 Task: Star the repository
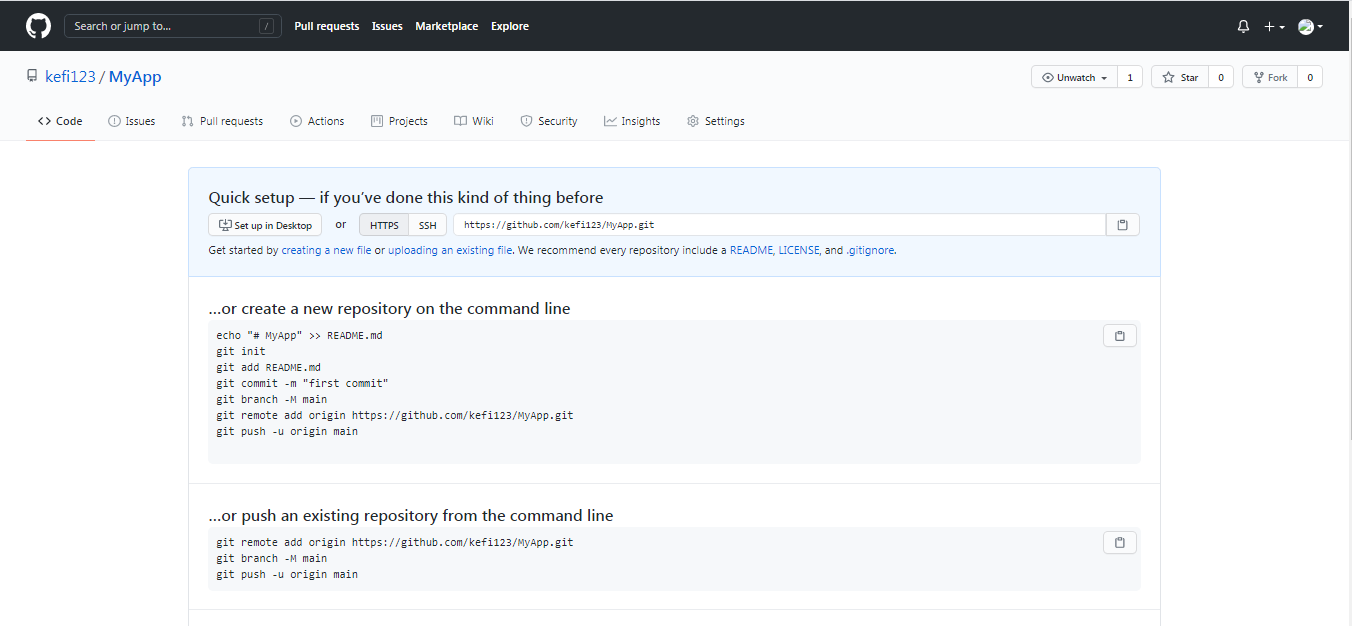1180,77
